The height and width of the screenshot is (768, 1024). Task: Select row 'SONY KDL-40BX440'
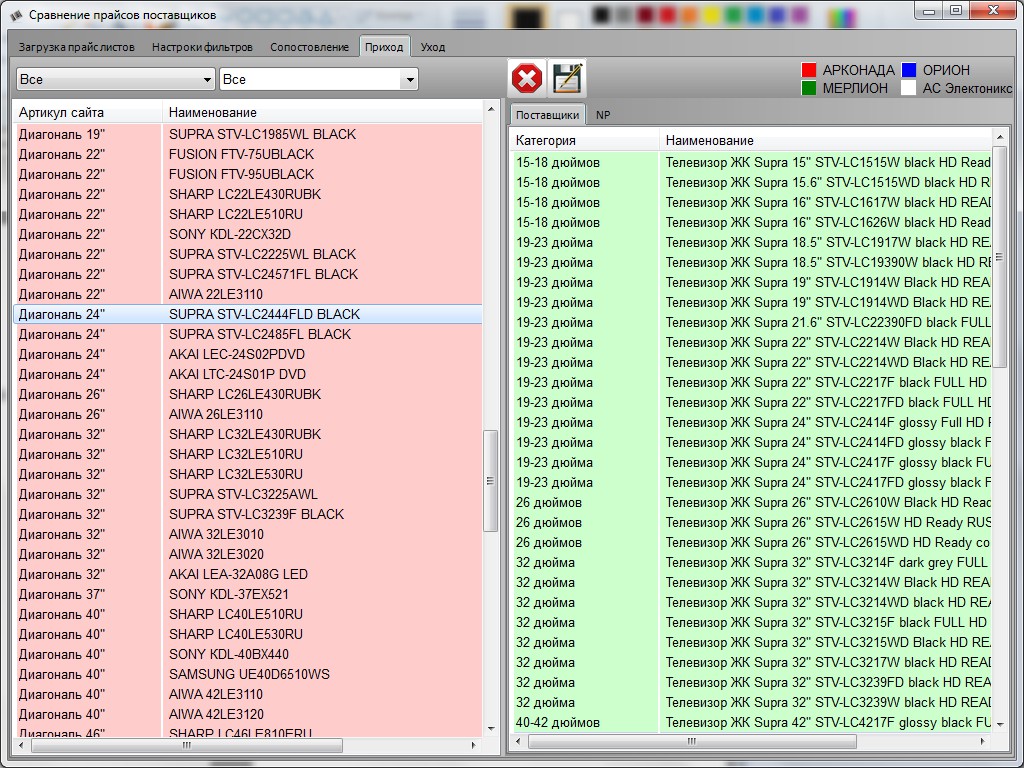coord(248,654)
